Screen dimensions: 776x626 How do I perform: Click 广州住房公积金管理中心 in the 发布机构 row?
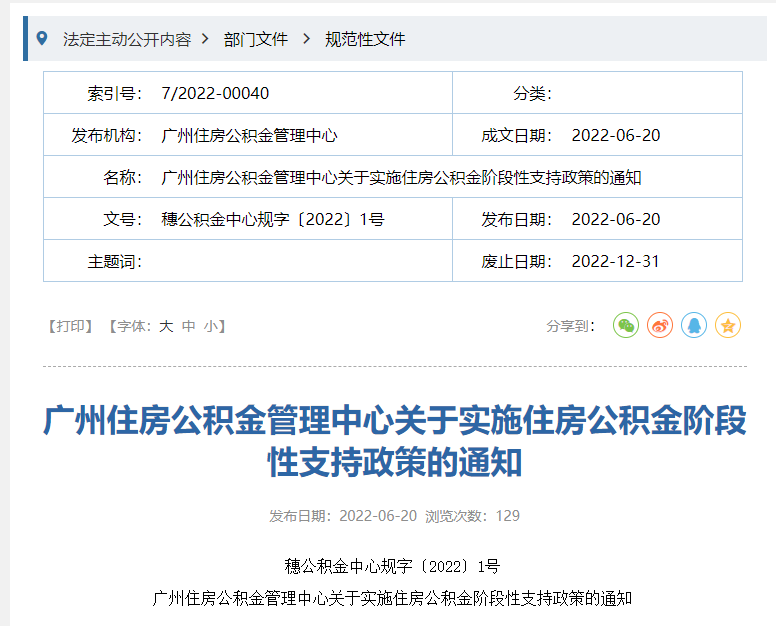click(249, 136)
